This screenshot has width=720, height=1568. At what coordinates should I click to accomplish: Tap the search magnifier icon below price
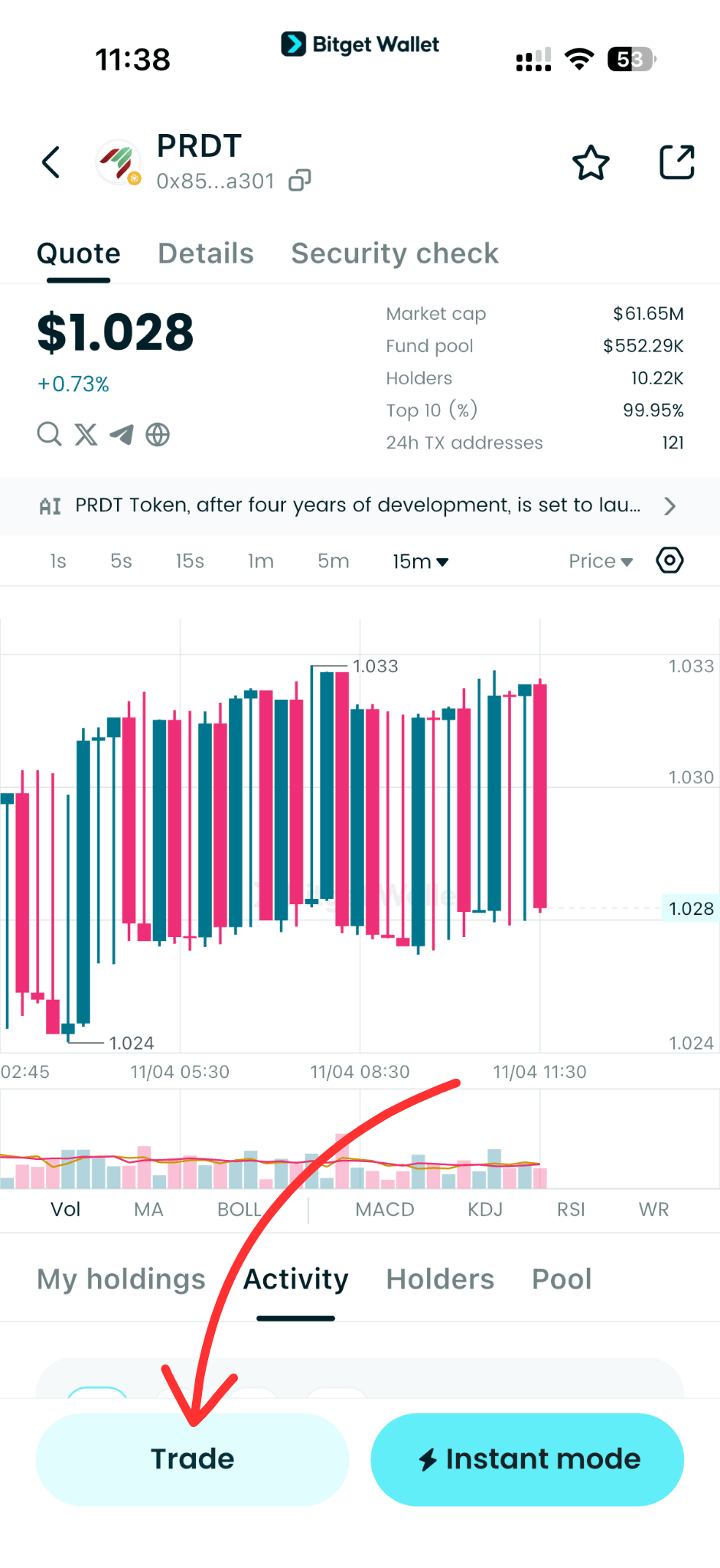pos(50,434)
